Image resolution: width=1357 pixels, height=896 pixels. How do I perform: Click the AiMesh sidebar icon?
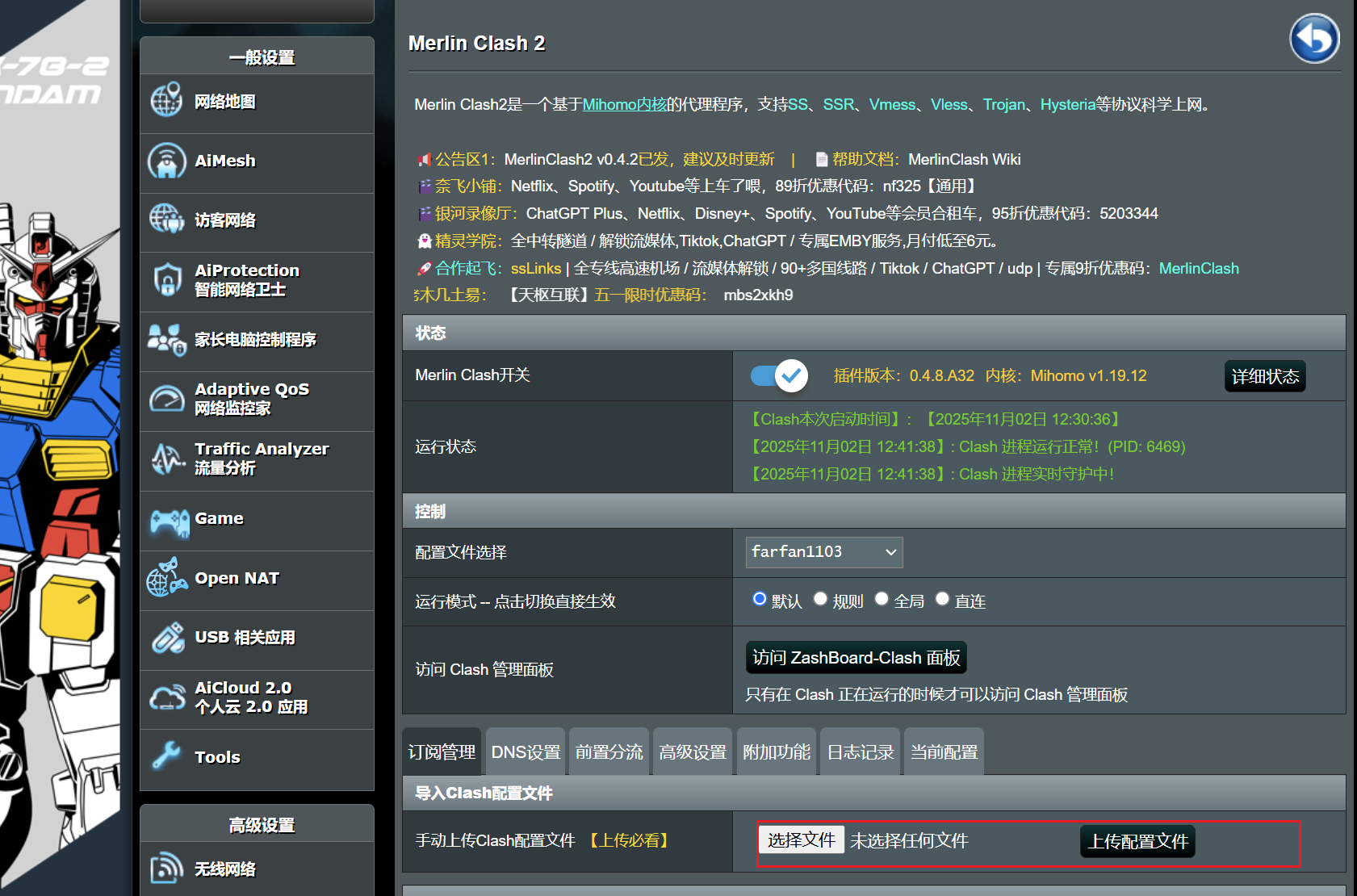[166, 161]
